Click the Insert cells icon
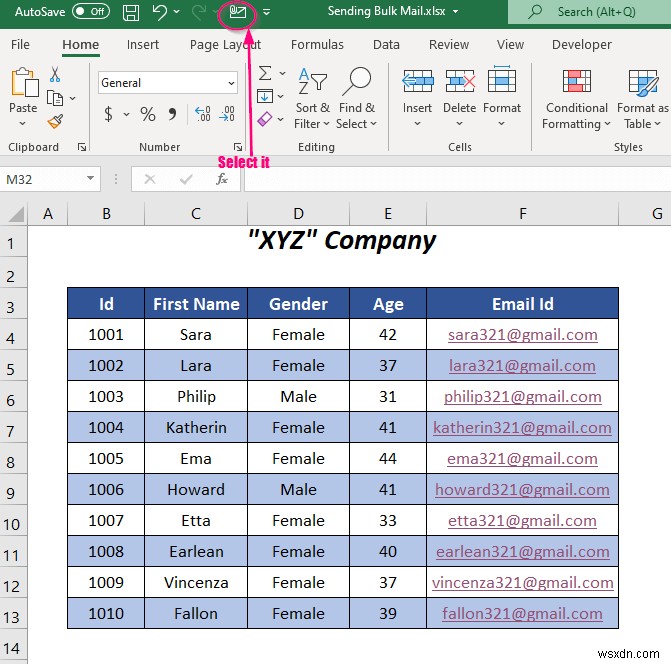 pos(418,81)
